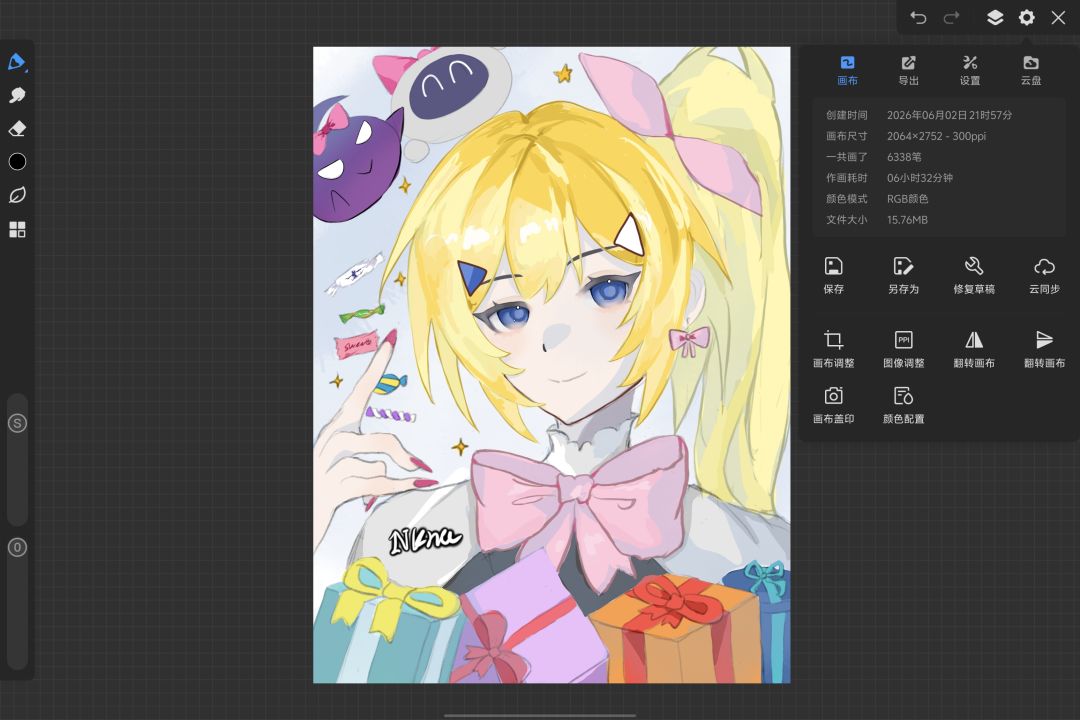Undo the last stroke
This screenshot has height=720, width=1080.
(x=918, y=17)
